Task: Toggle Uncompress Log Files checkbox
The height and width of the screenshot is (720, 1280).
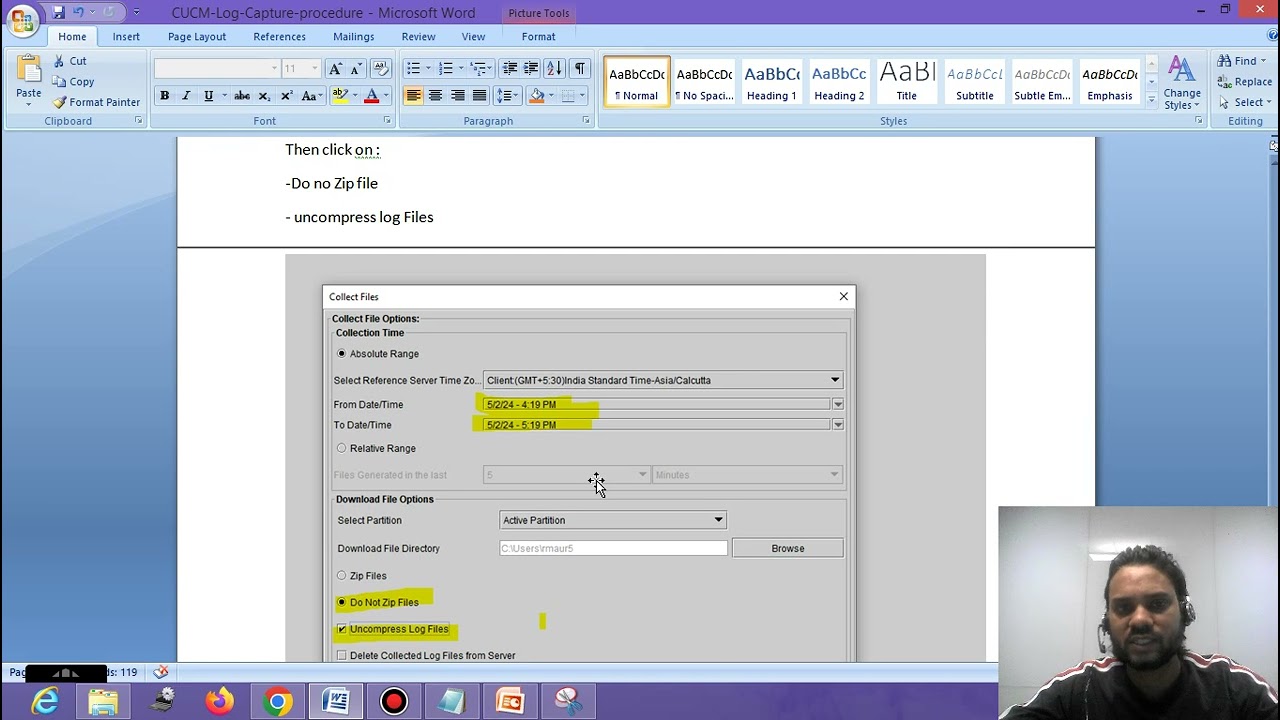Action: 342,629
